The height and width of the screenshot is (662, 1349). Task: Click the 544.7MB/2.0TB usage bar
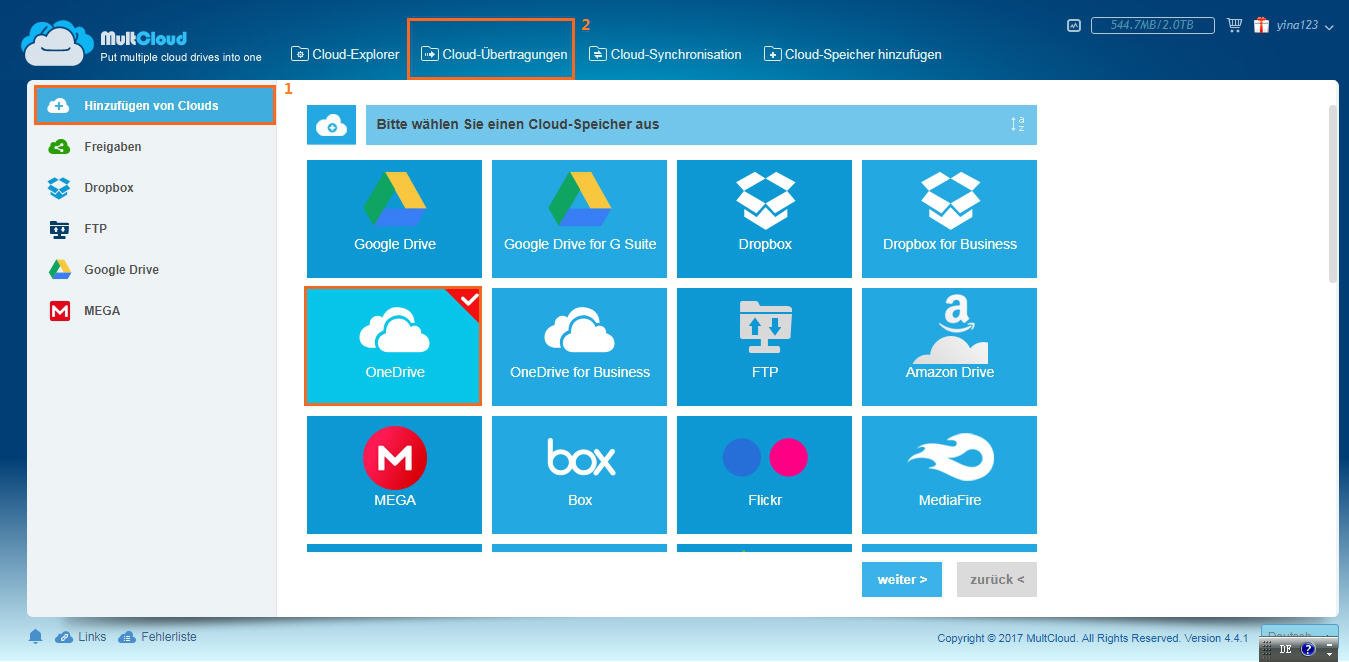tap(1153, 26)
